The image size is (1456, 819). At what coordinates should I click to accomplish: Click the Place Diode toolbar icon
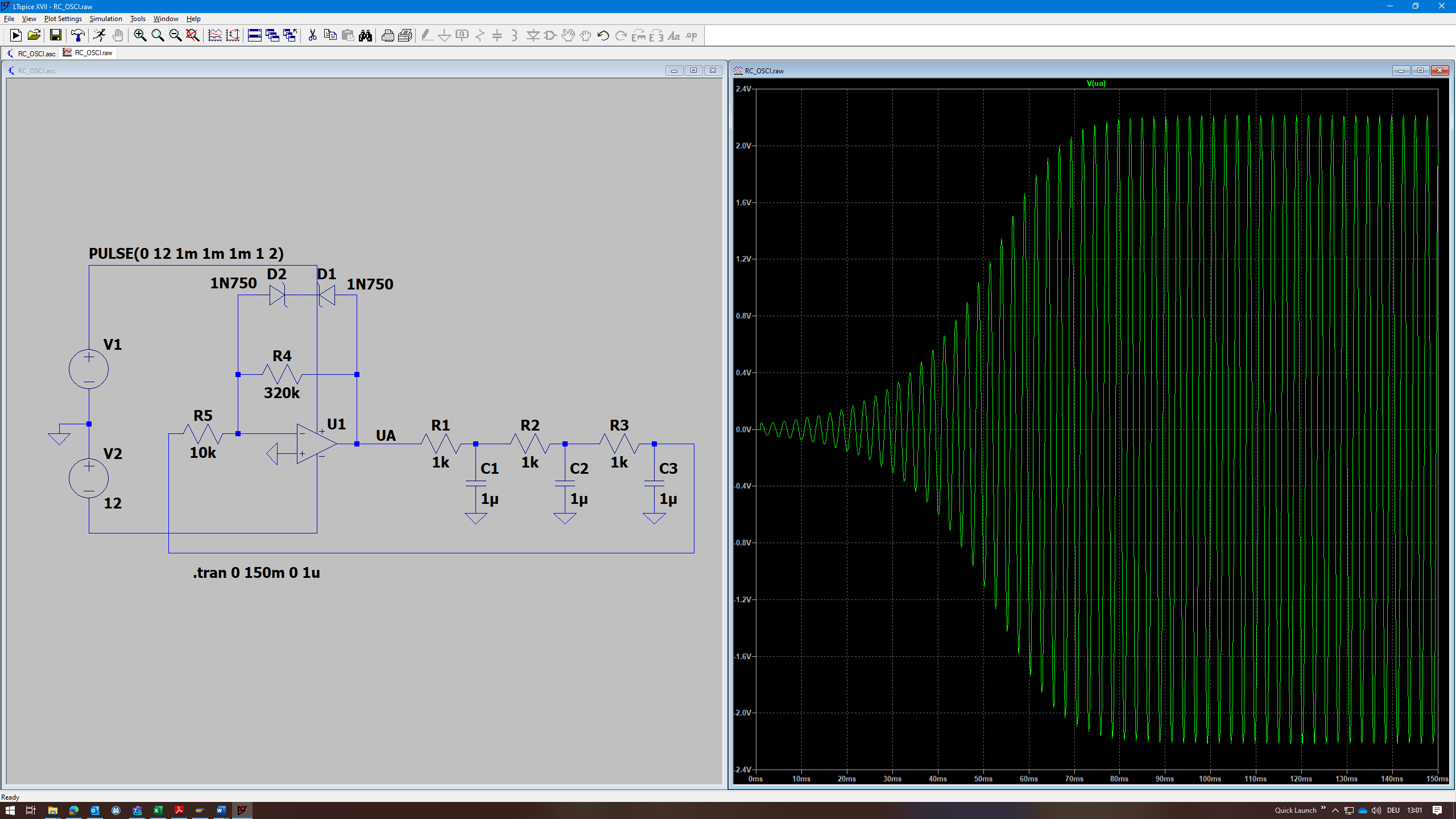pos(533,35)
